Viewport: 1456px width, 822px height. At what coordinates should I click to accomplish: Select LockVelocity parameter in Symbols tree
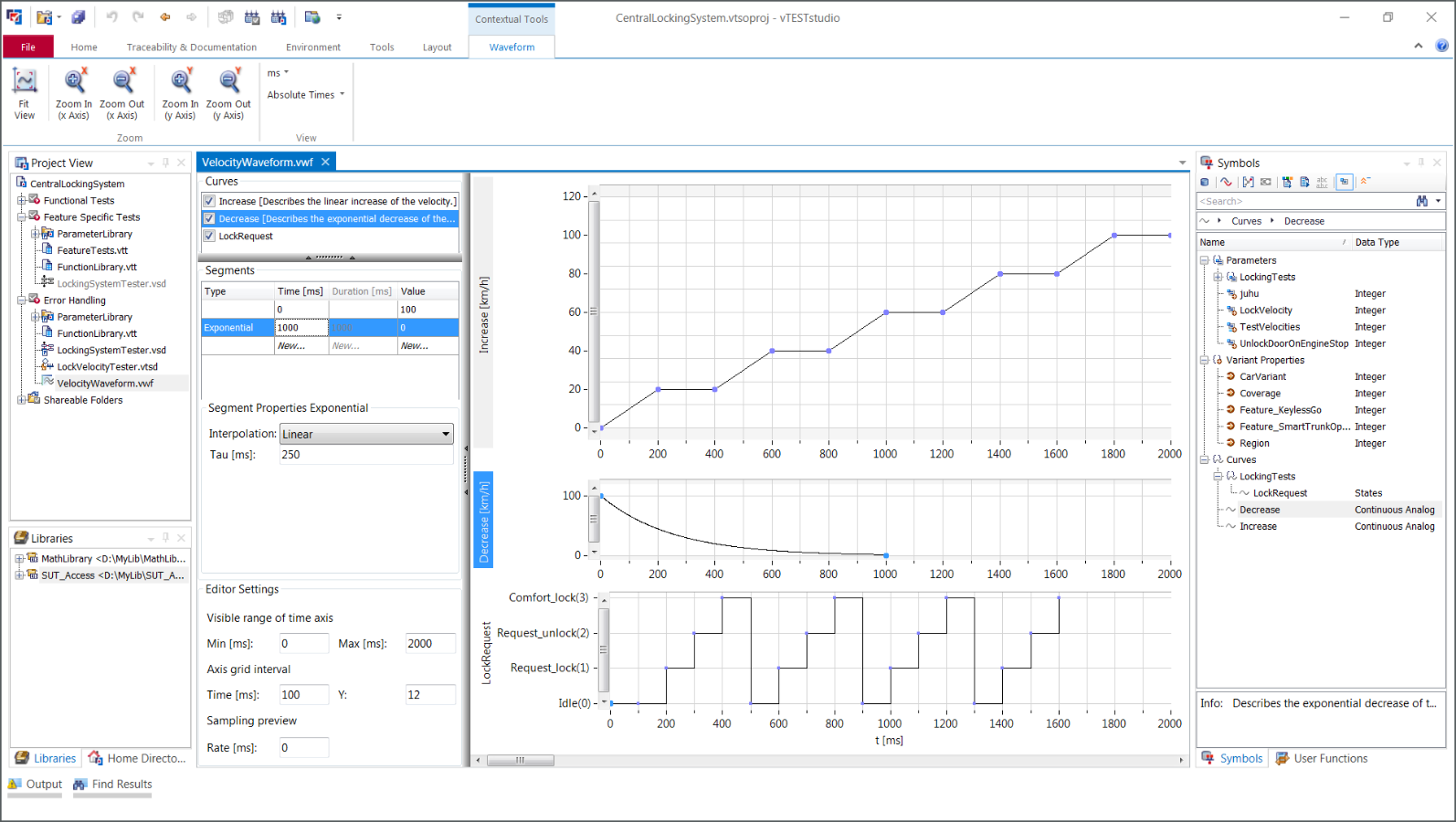[x=1265, y=311]
